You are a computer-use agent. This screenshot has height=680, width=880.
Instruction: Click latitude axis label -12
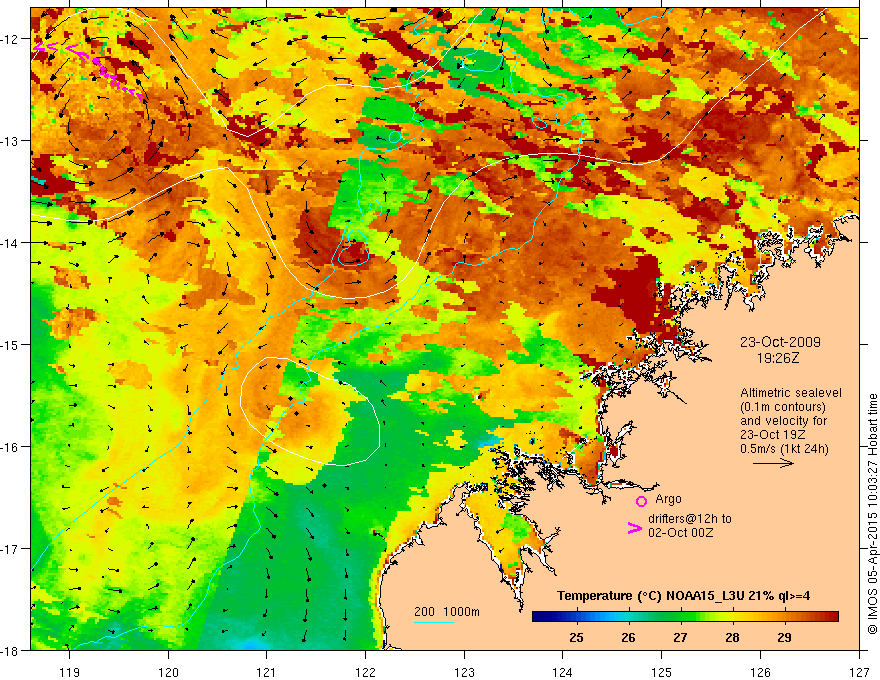(x=11, y=39)
